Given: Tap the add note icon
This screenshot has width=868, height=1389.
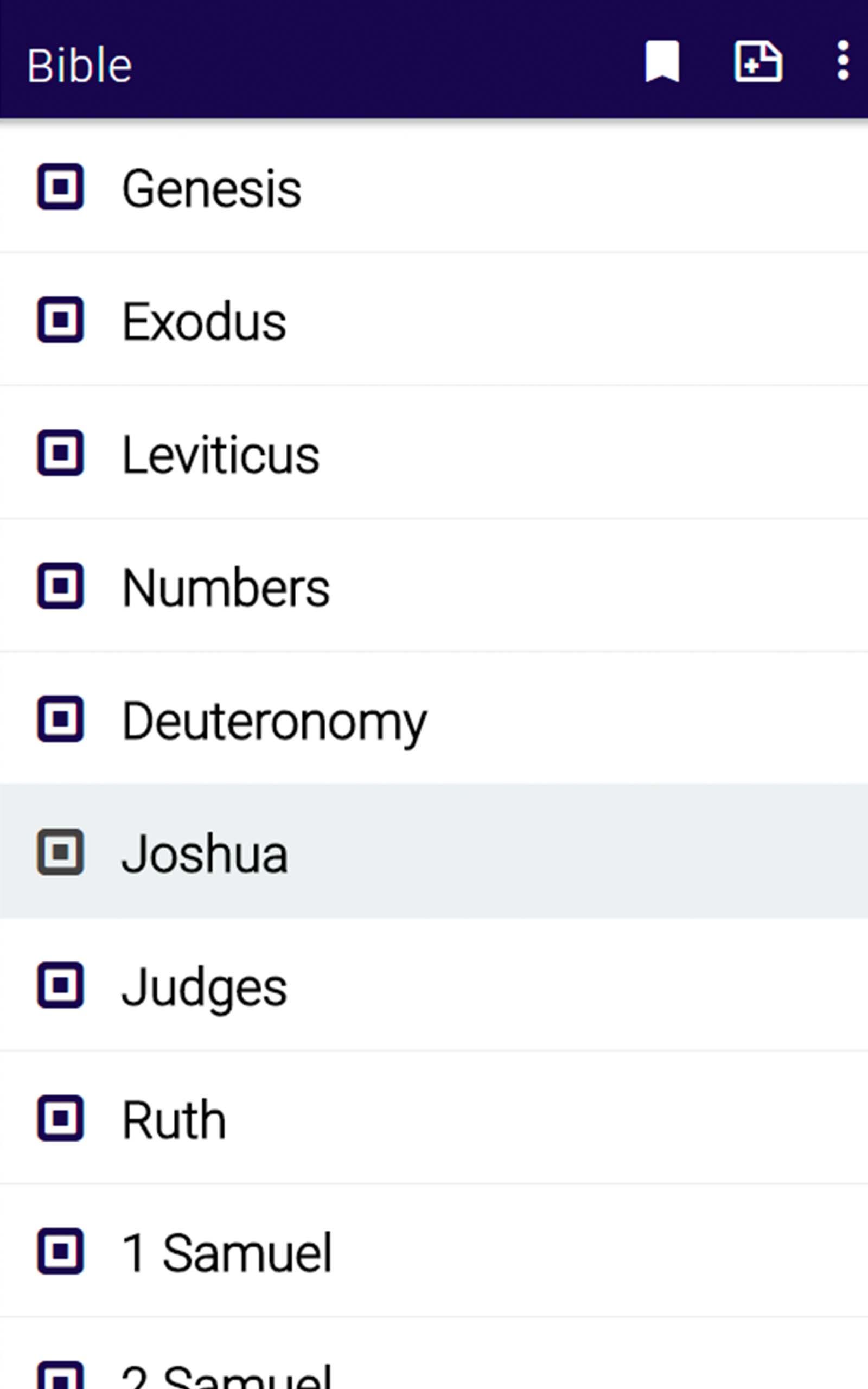Looking at the screenshot, I should (758, 61).
